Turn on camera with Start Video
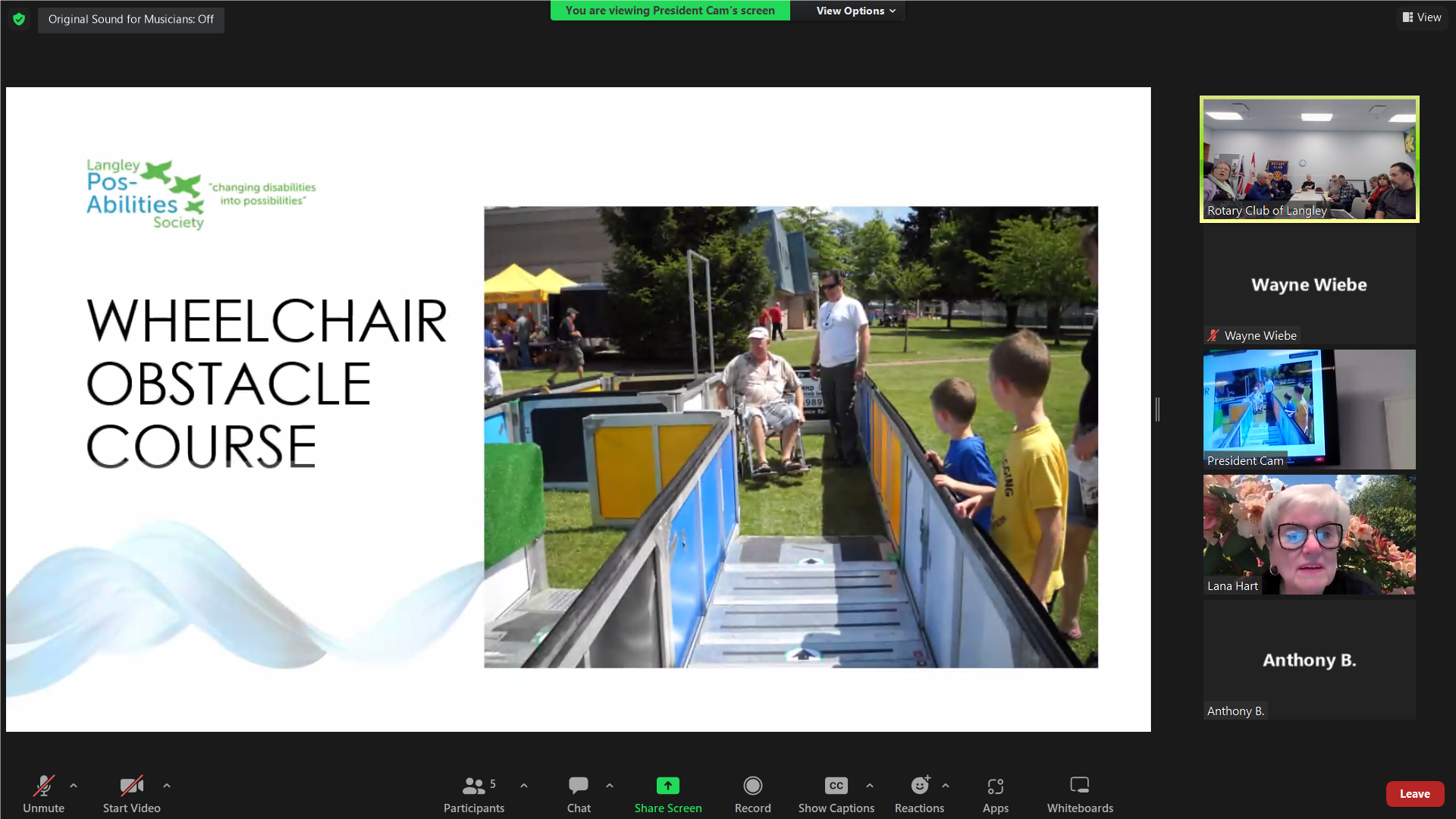The width and height of the screenshot is (1456, 819). [132, 794]
